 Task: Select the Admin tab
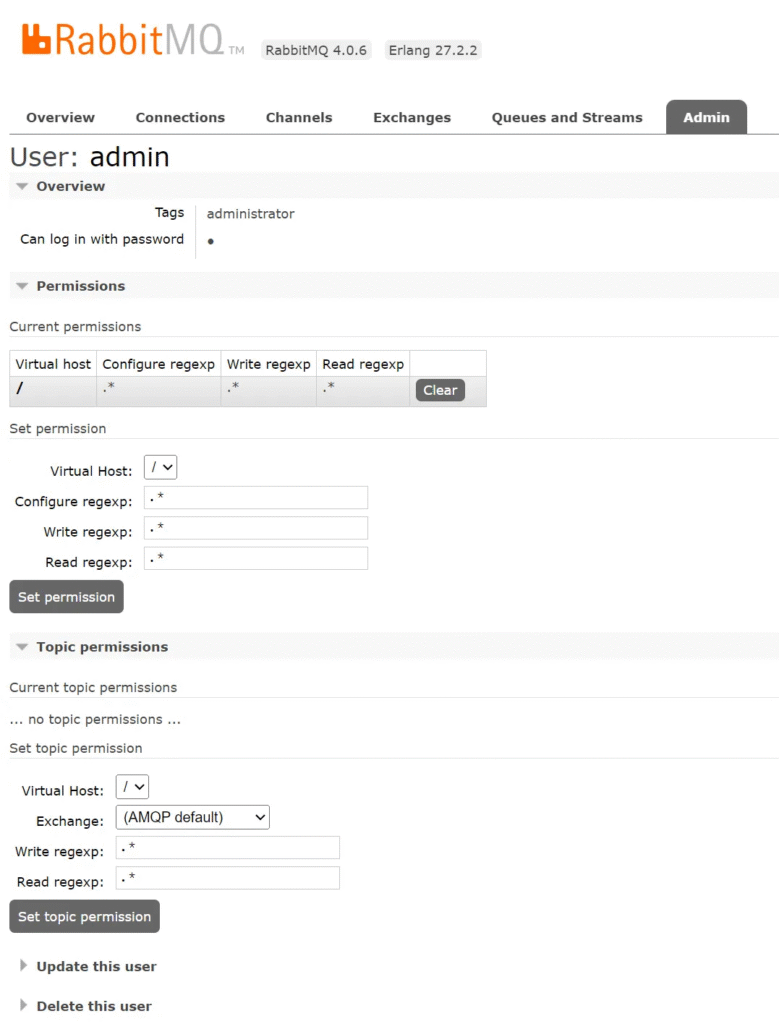click(706, 118)
